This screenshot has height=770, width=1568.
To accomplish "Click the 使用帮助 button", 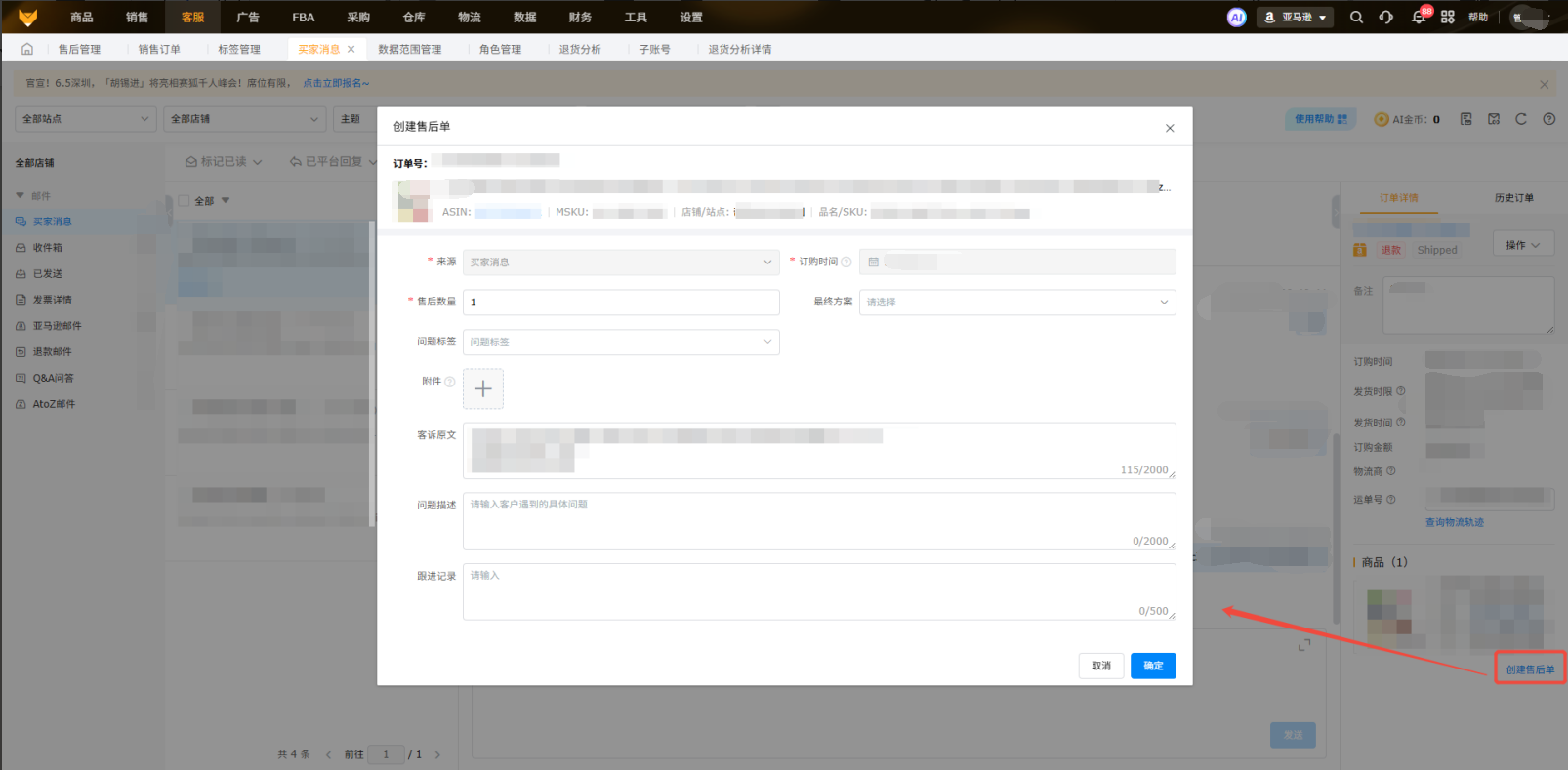I will 1321,119.
